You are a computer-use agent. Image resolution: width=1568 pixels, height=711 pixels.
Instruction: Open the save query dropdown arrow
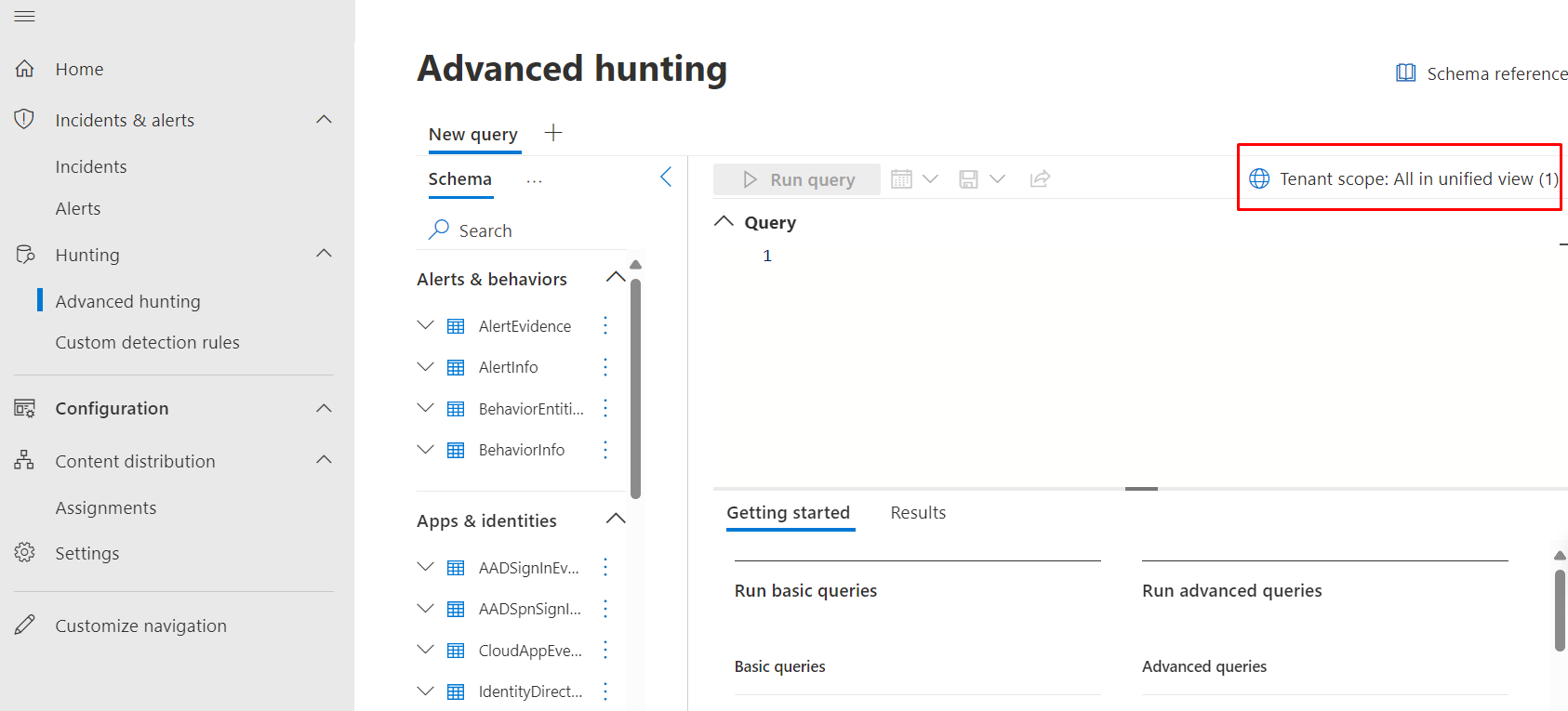[998, 179]
